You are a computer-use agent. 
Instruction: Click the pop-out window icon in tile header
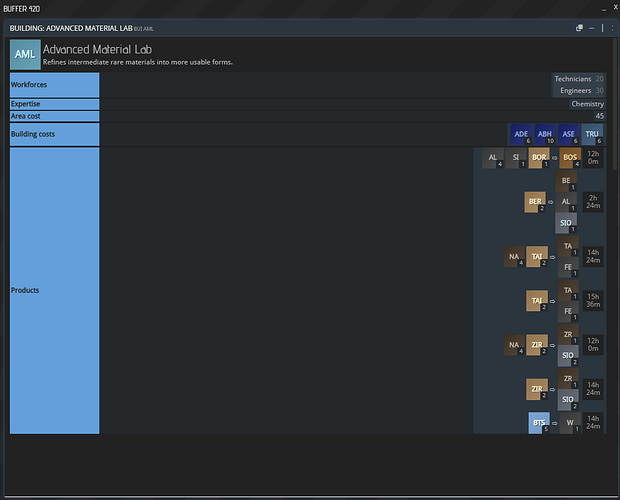point(579,28)
